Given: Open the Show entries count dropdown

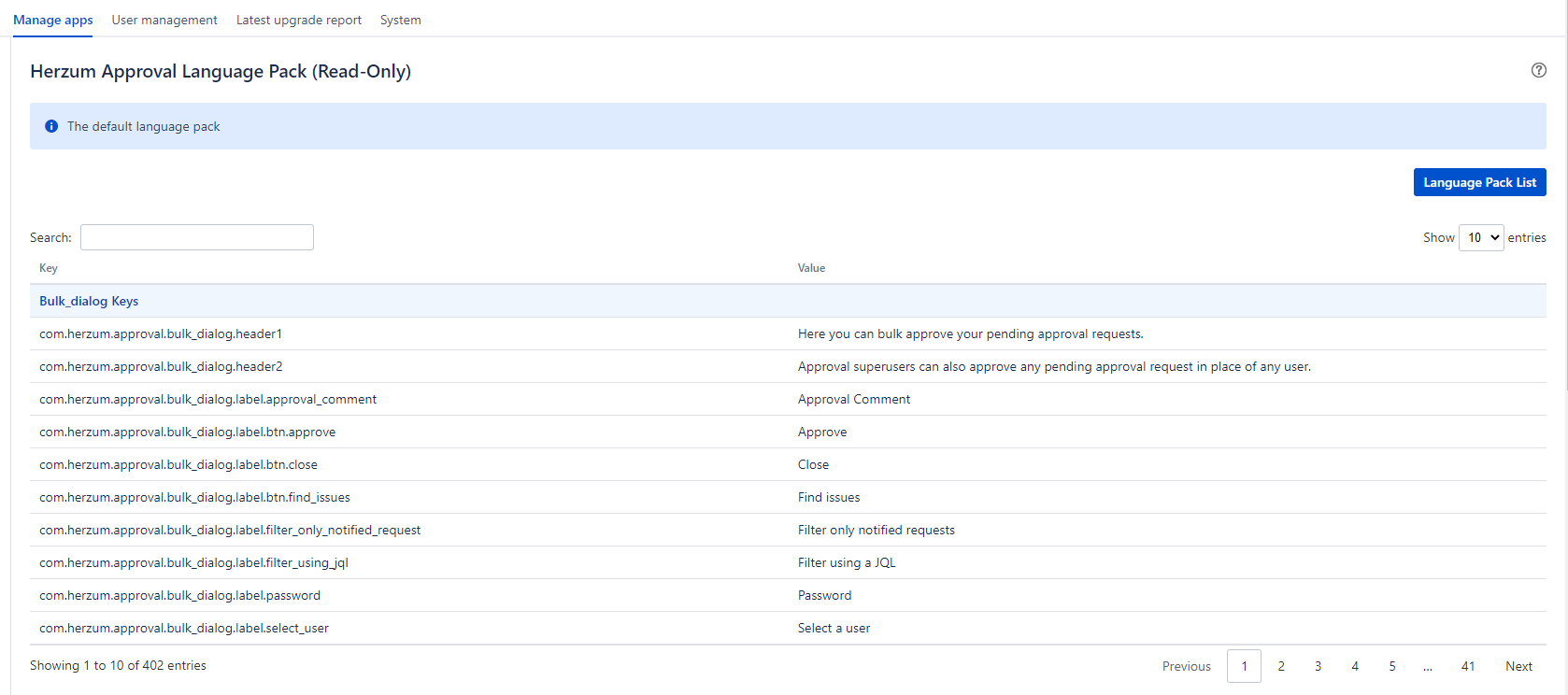Looking at the screenshot, I should (x=1481, y=237).
